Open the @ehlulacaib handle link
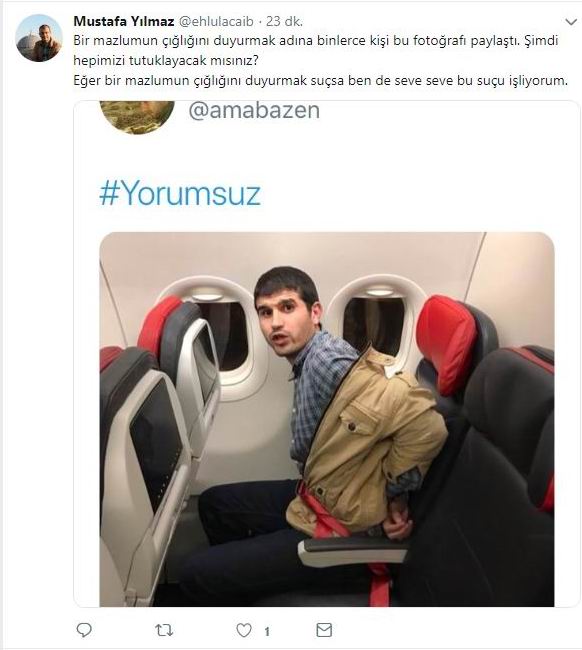 pyautogui.click(x=216, y=22)
